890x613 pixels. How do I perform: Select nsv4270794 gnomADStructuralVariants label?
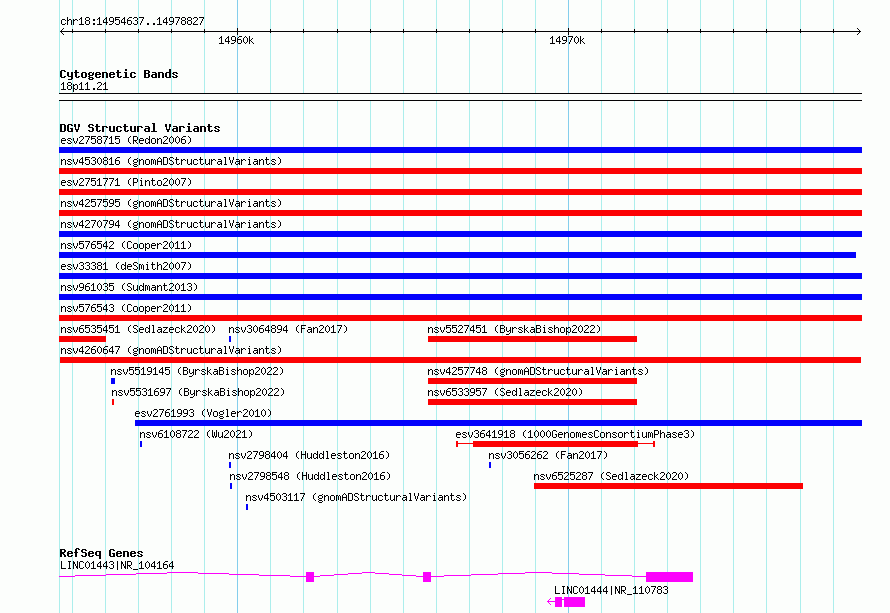[171, 224]
